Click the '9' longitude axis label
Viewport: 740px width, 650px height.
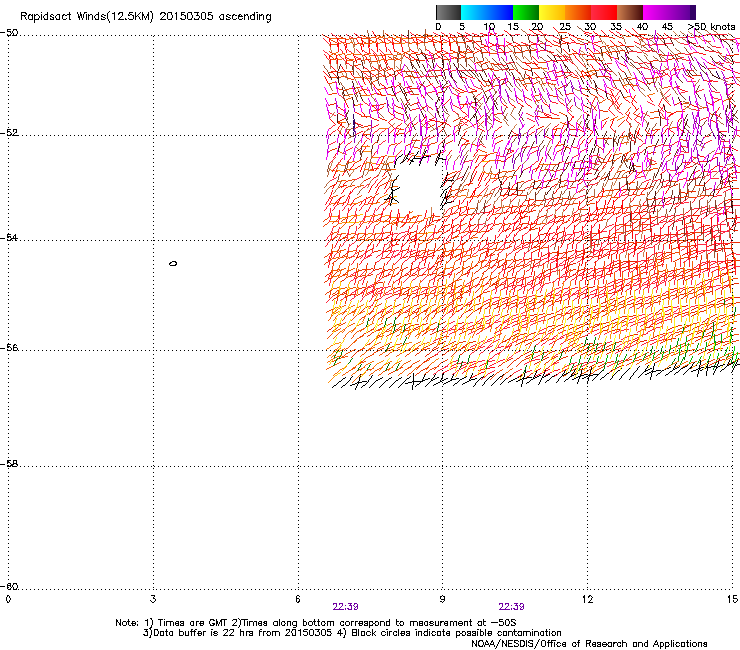pyautogui.click(x=442, y=599)
